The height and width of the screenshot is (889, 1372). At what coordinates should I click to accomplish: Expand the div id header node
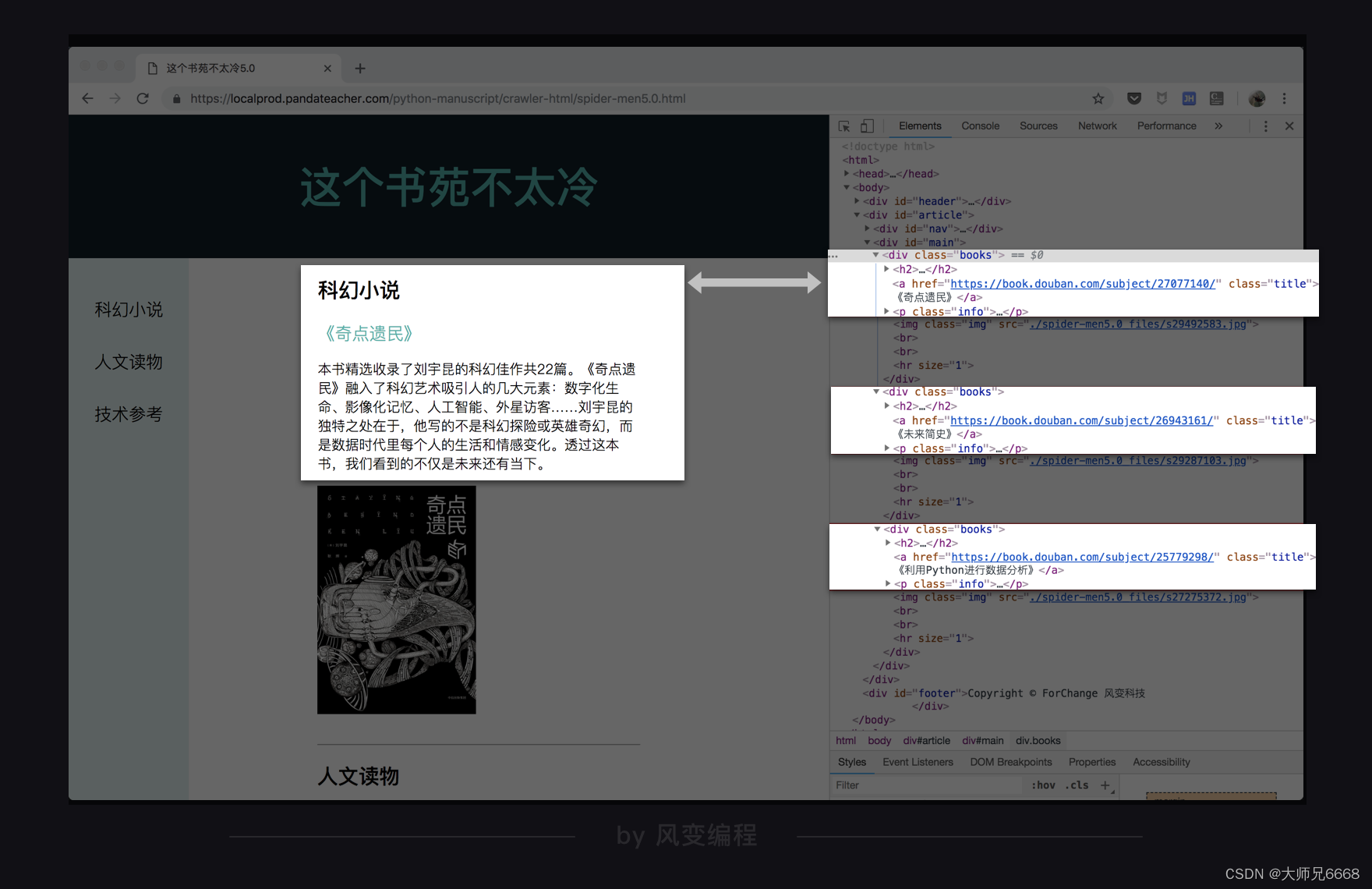point(857,200)
